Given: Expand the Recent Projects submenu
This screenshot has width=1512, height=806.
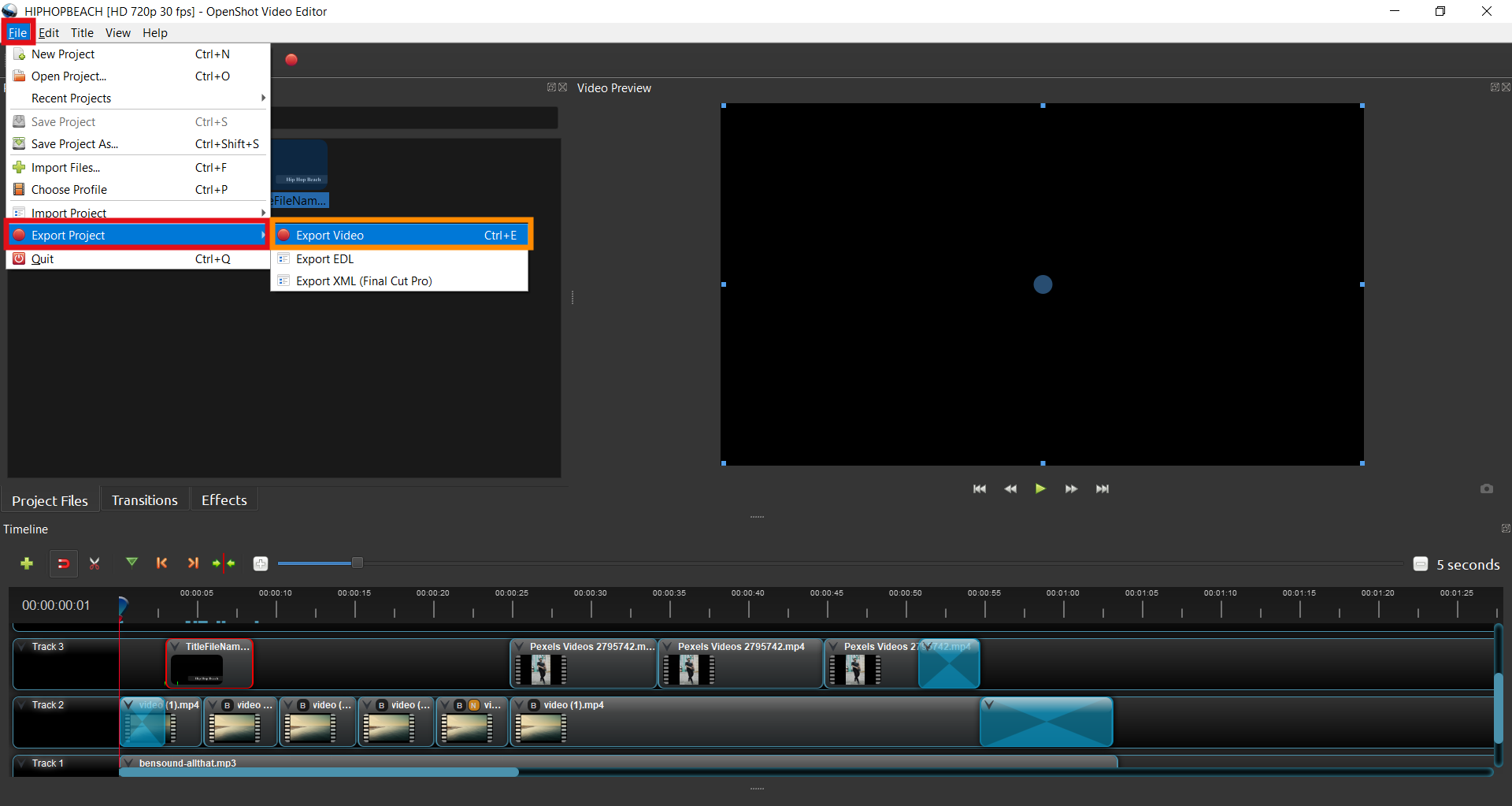Looking at the screenshot, I should tap(138, 98).
